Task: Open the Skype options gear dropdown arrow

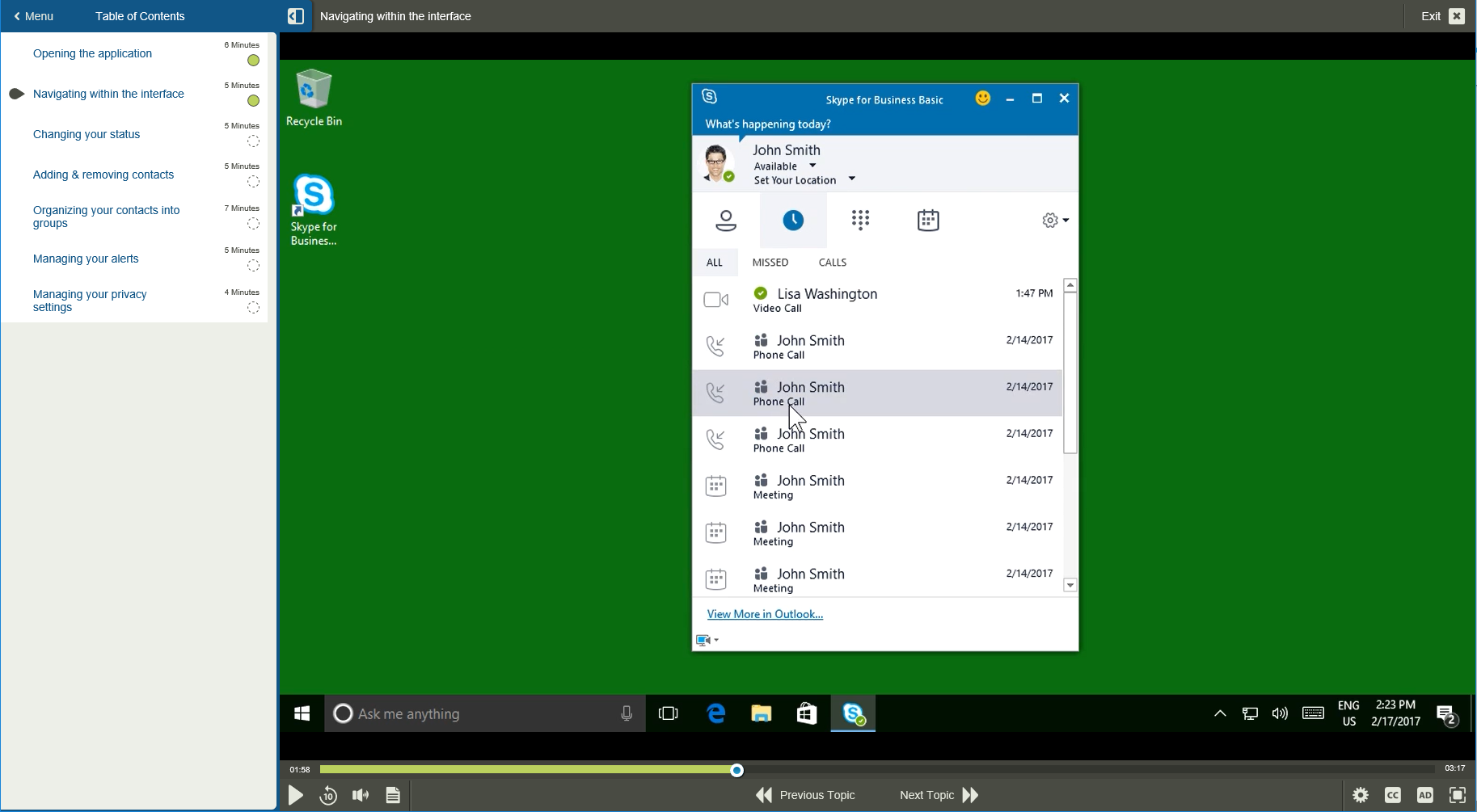Action: tap(1066, 219)
